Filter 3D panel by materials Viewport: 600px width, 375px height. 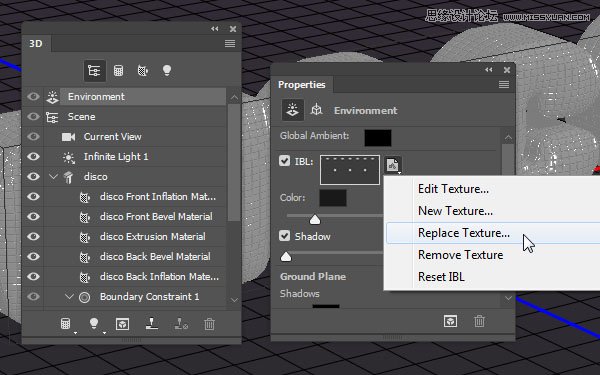[x=143, y=71]
